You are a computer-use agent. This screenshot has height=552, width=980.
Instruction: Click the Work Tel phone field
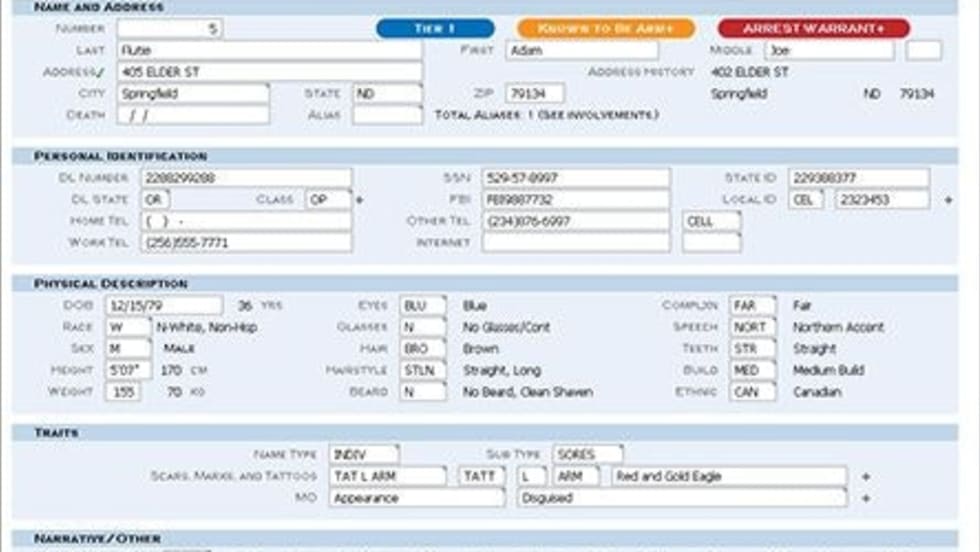pyautogui.click(x=246, y=243)
